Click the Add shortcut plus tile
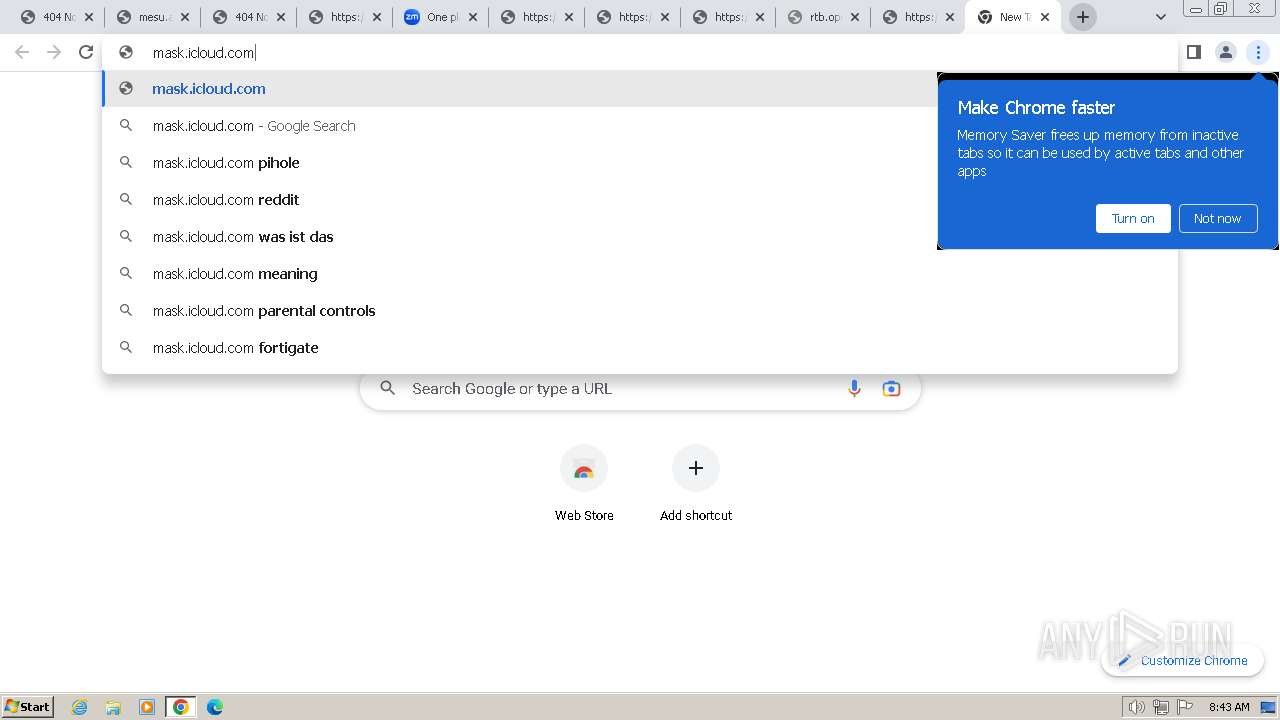Screen dimensions: 1280x720 click(696, 483)
